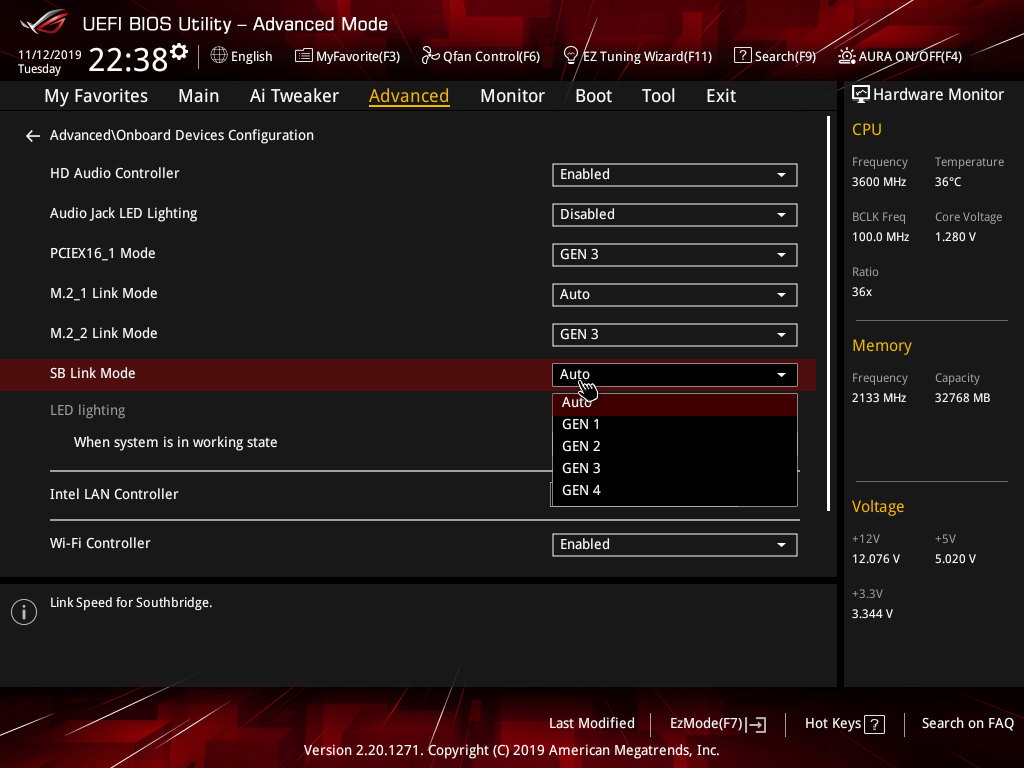This screenshot has height=768, width=1024.
Task: Click 'When system is in working state'
Action: (x=176, y=442)
